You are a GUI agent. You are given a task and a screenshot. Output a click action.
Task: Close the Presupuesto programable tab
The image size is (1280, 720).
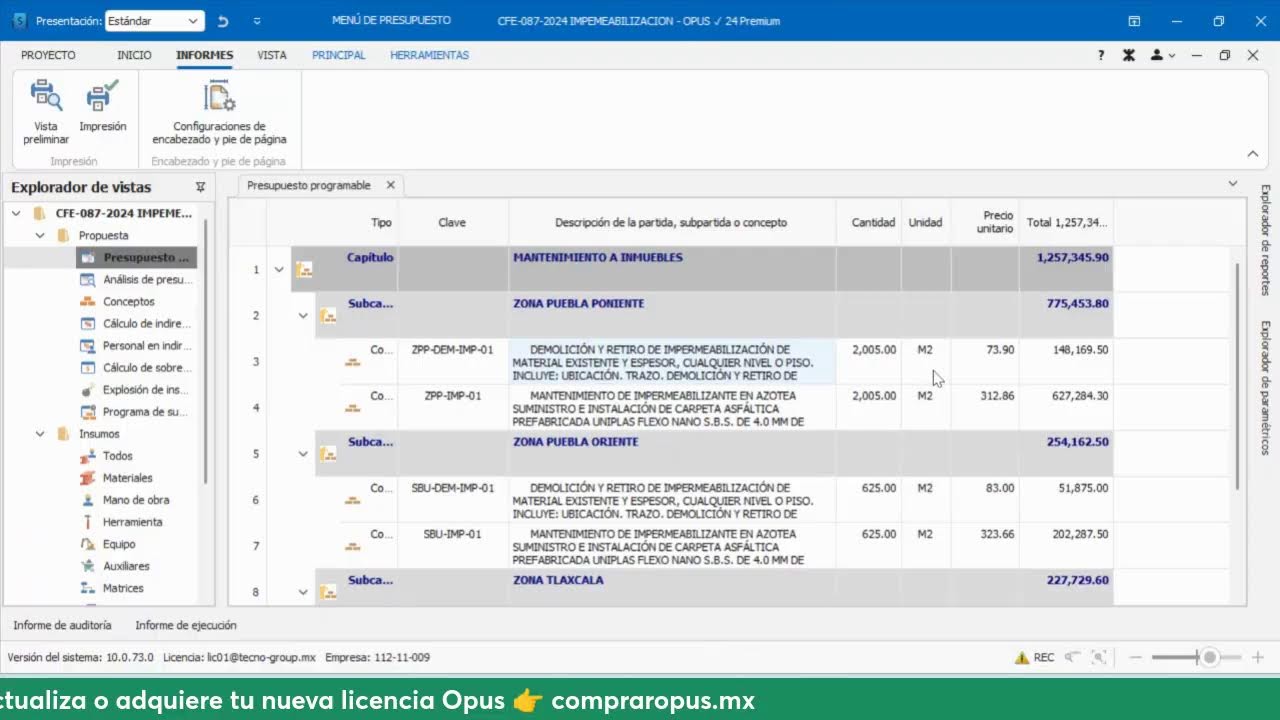click(391, 185)
